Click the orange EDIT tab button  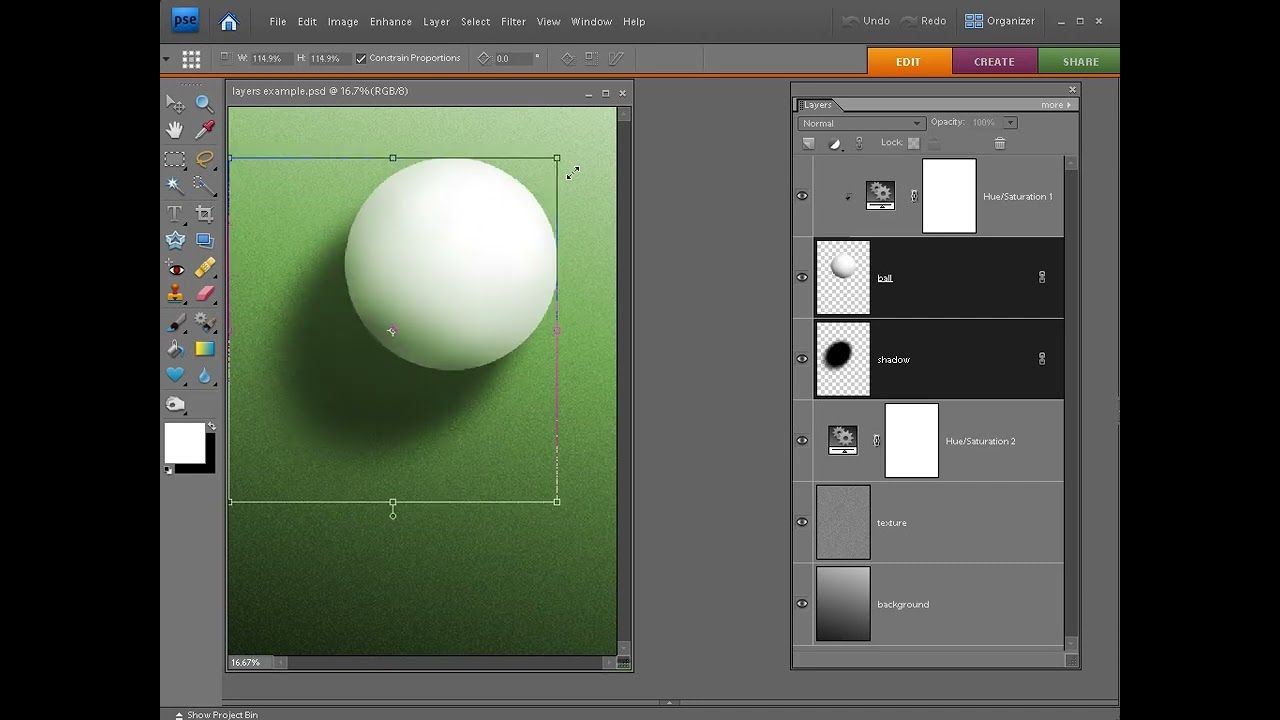(x=909, y=61)
